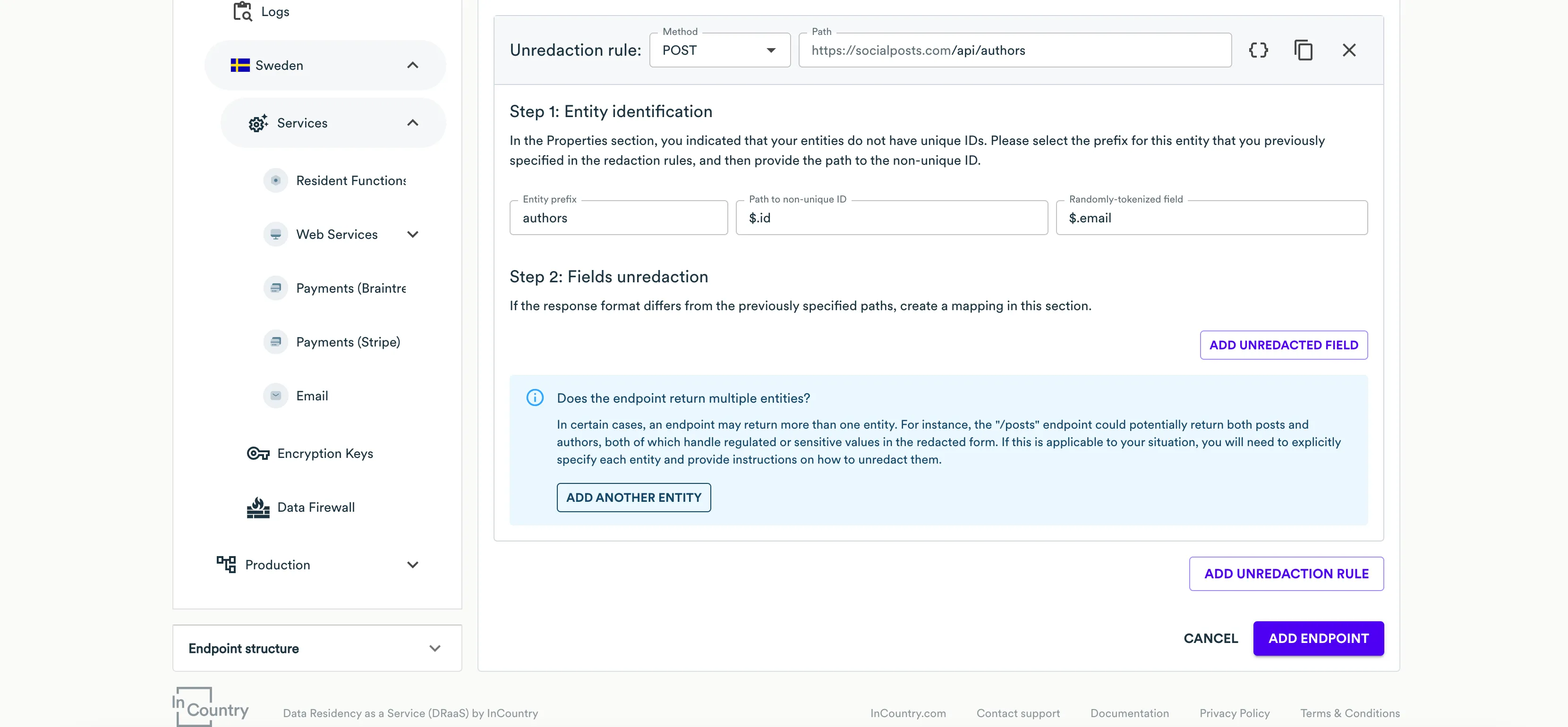Expand the Web Services section
The image size is (1568, 727).
point(413,234)
